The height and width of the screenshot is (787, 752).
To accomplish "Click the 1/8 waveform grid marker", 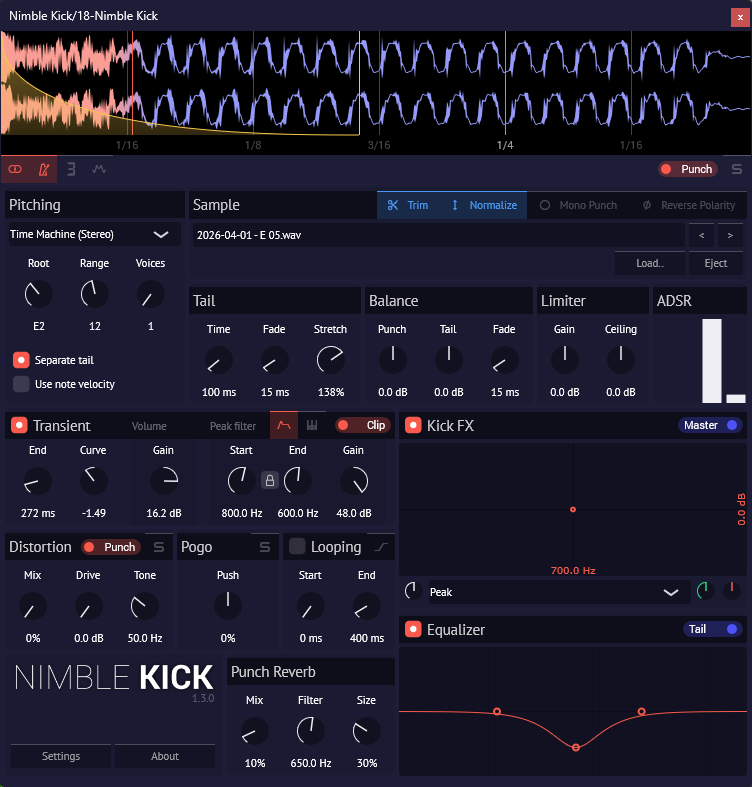I will (253, 146).
